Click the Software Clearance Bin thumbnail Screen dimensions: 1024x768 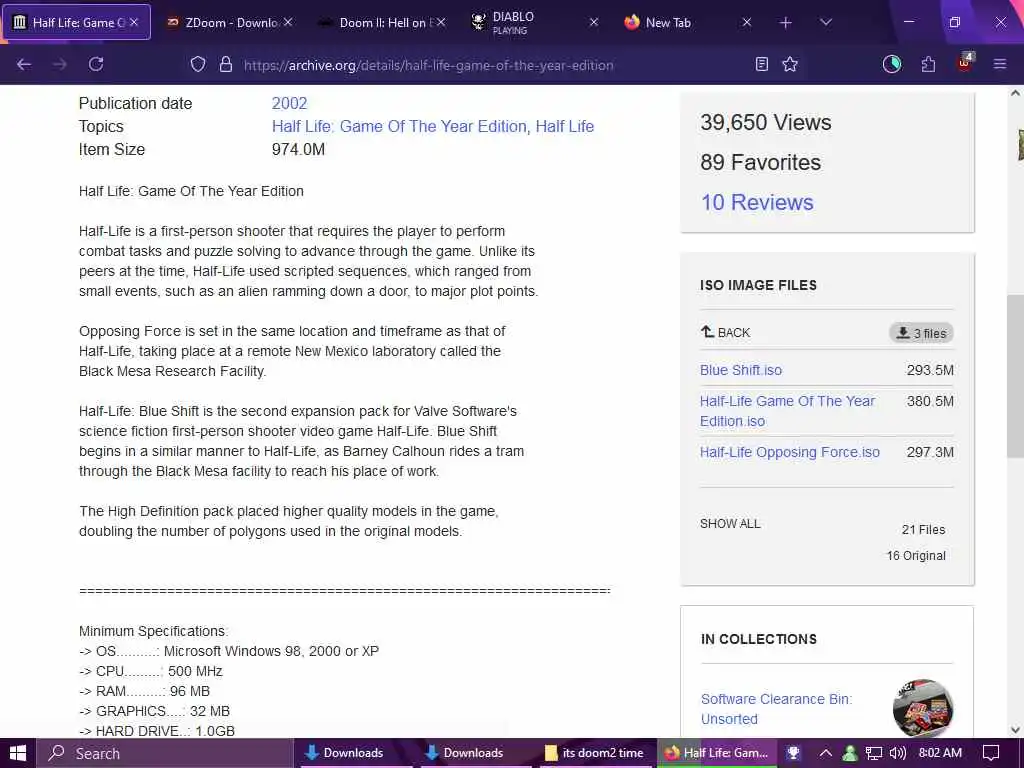(923, 708)
